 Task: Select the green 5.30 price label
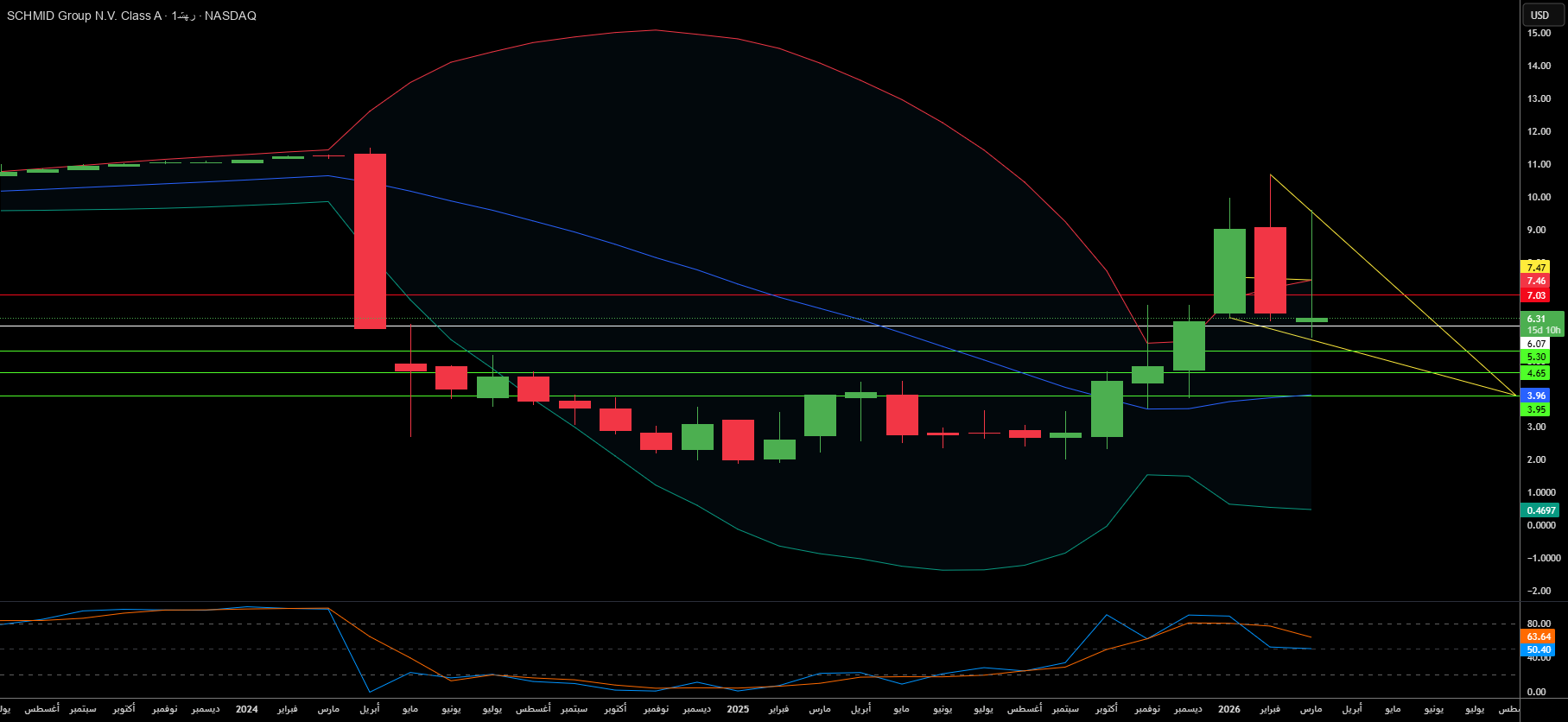tap(1536, 357)
